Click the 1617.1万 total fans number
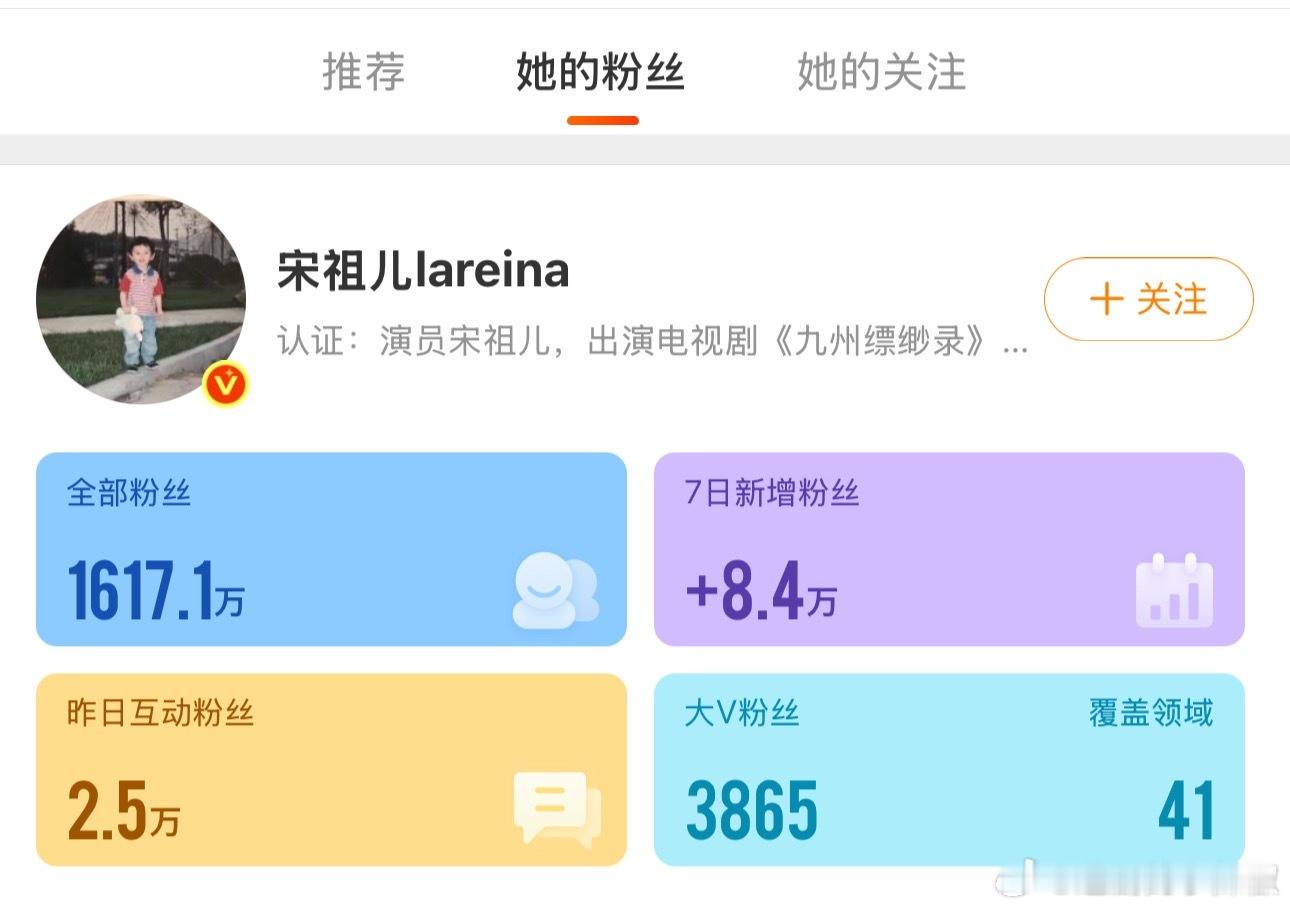Image resolution: width=1290 pixels, height=910 pixels. (156, 591)
